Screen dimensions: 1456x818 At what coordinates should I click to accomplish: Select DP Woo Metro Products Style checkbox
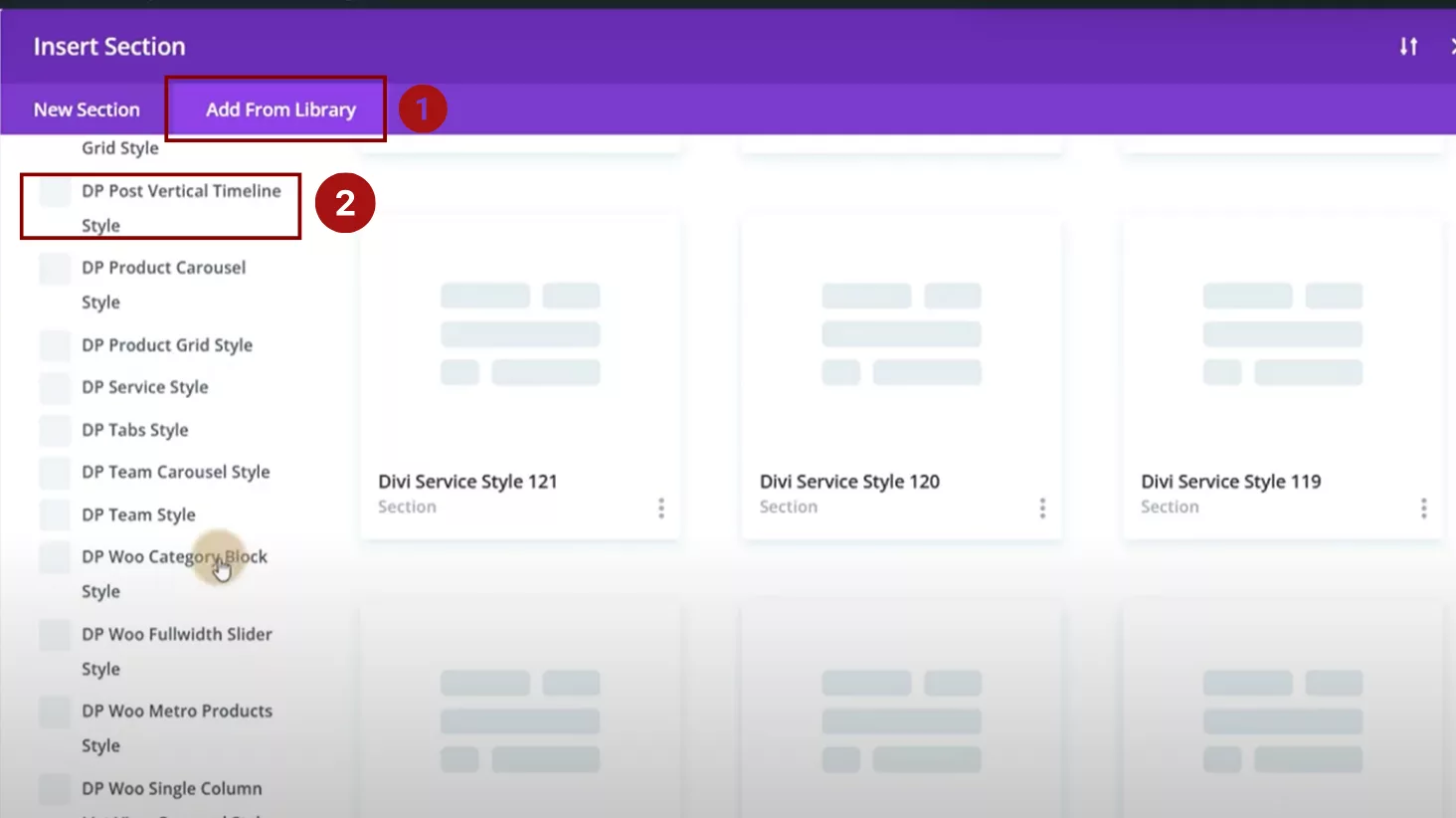(x=55, y=711)
